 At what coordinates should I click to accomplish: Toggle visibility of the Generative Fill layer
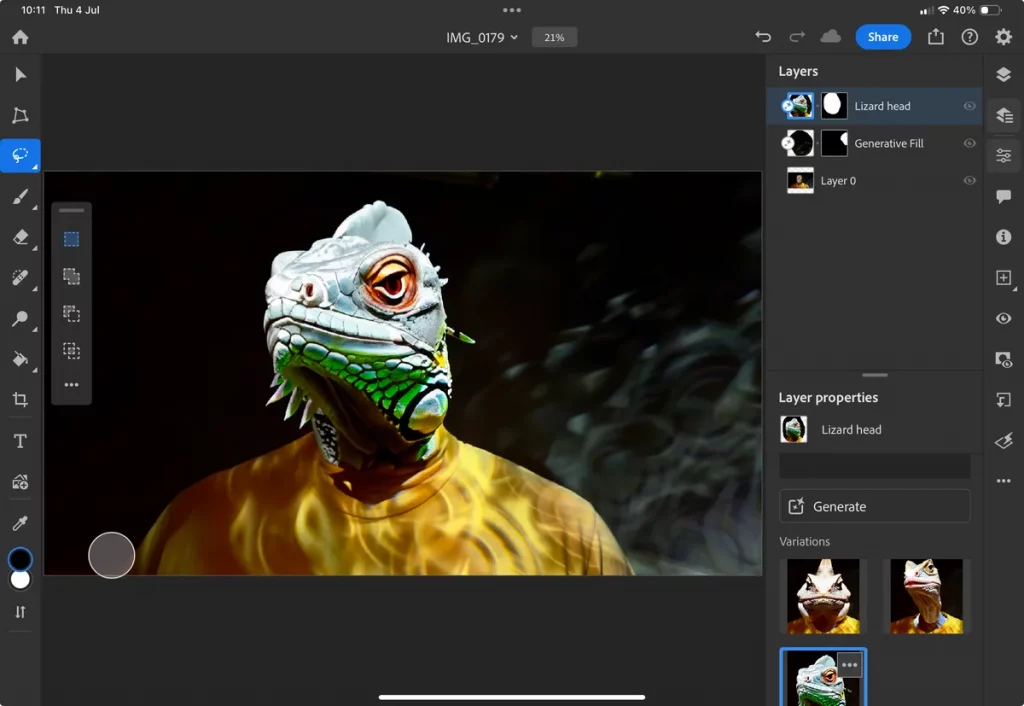[x=968, y=143]
